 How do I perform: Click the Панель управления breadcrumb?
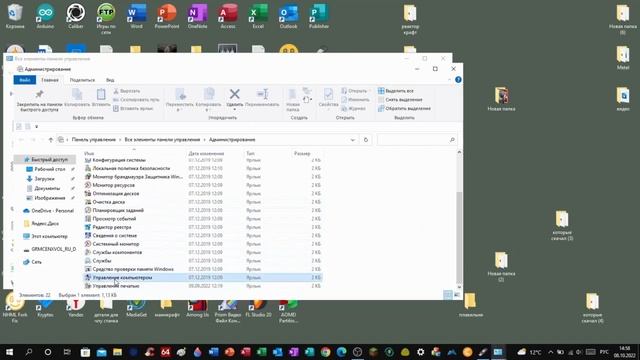[94, 140]
